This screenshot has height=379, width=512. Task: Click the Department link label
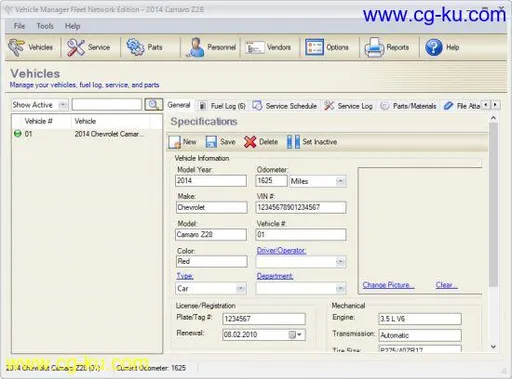click(275, 276)
